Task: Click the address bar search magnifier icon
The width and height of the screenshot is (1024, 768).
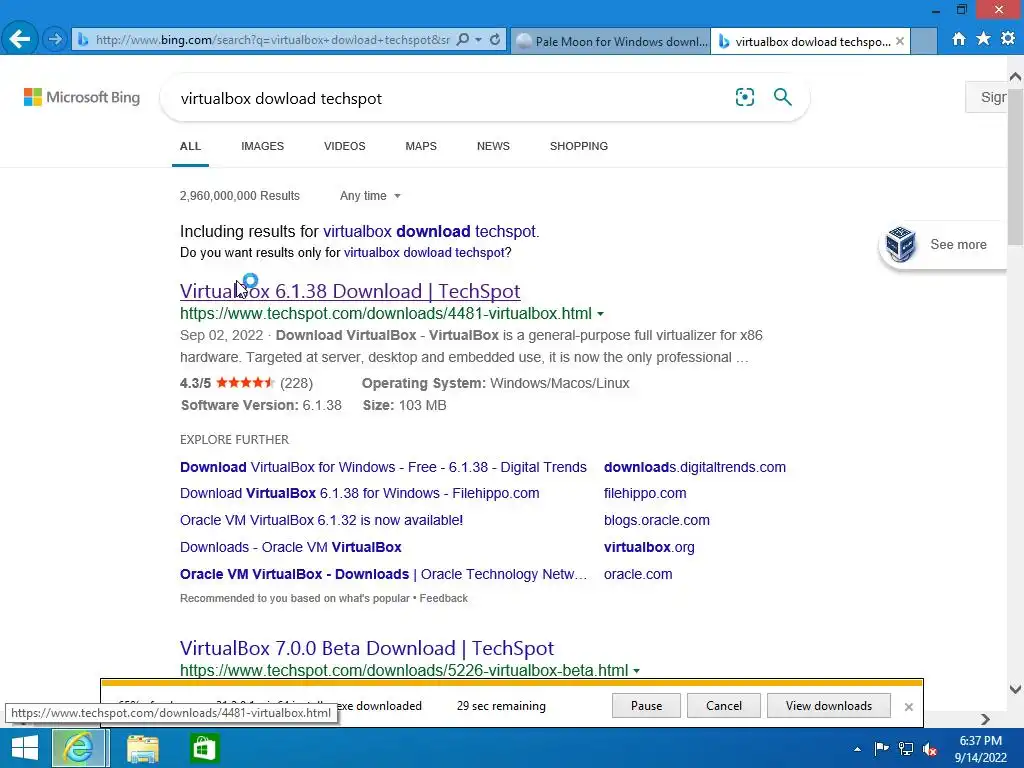Action: point(462,40)
